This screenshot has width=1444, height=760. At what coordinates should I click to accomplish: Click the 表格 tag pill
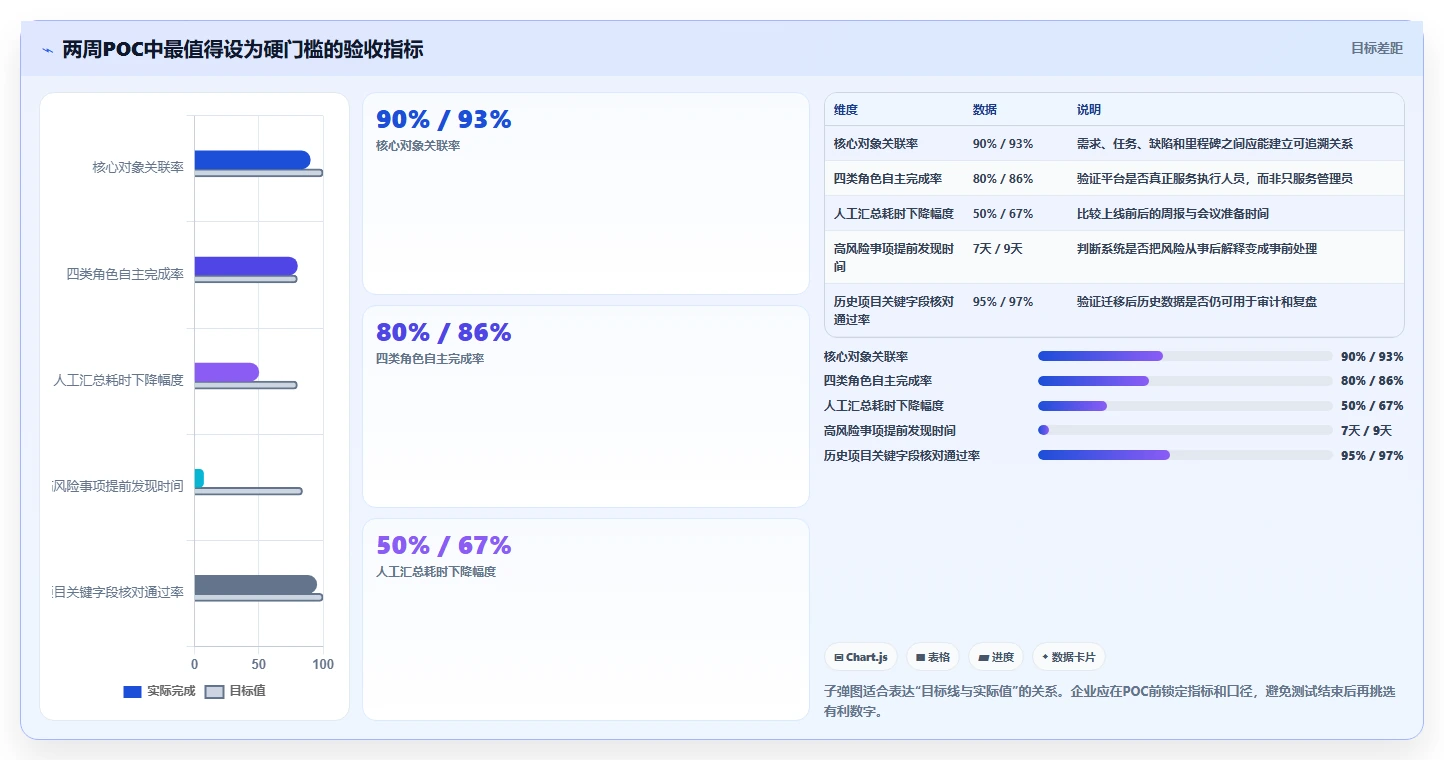click(x=932, y=657)
